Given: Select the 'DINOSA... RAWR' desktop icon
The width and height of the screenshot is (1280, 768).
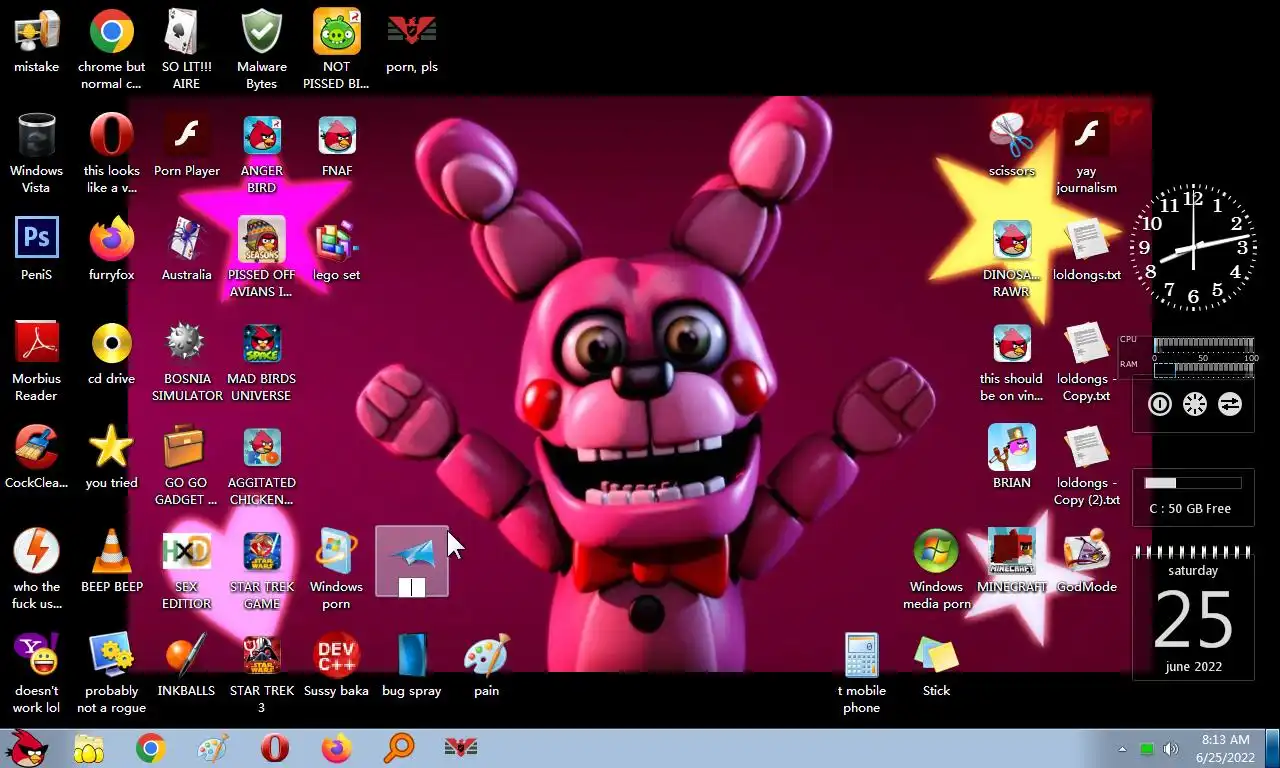Looking at the screenshot, I should tap(1012, 259).
